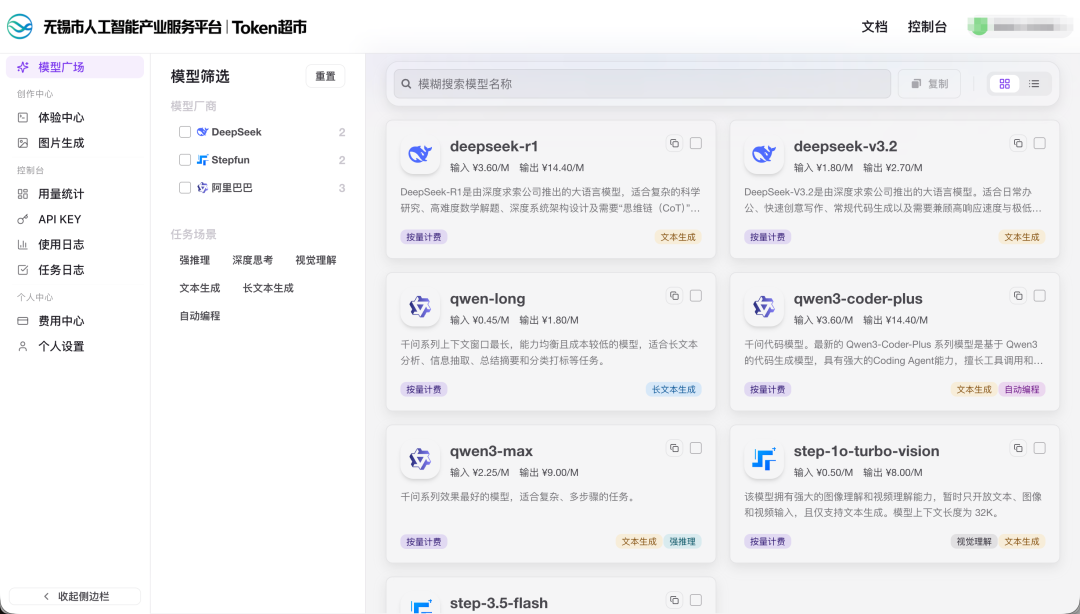Open the qwen3-coder-plus model title
Screen dimensions: 1080x614
858,298
